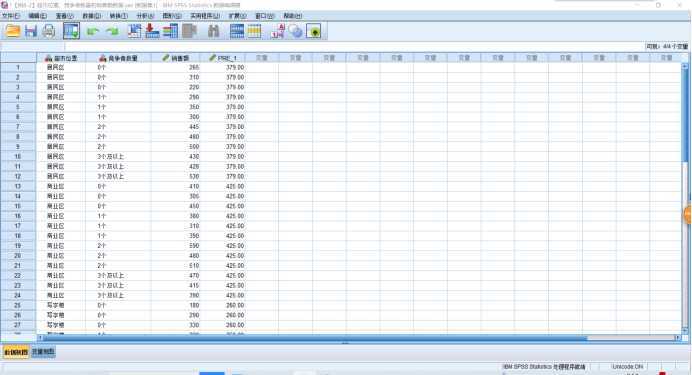Click the blue grid Split File icon
This screenshot has width=692, height=375.
237,31
